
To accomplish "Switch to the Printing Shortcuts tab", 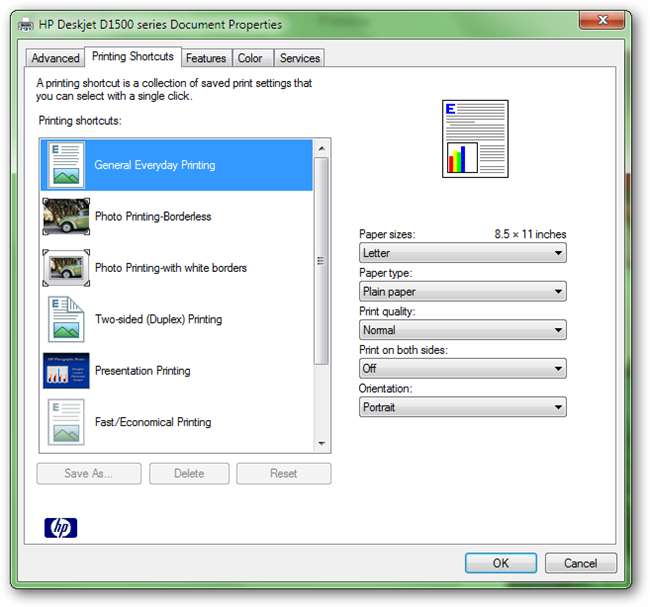I will click(x=133, y=56).
